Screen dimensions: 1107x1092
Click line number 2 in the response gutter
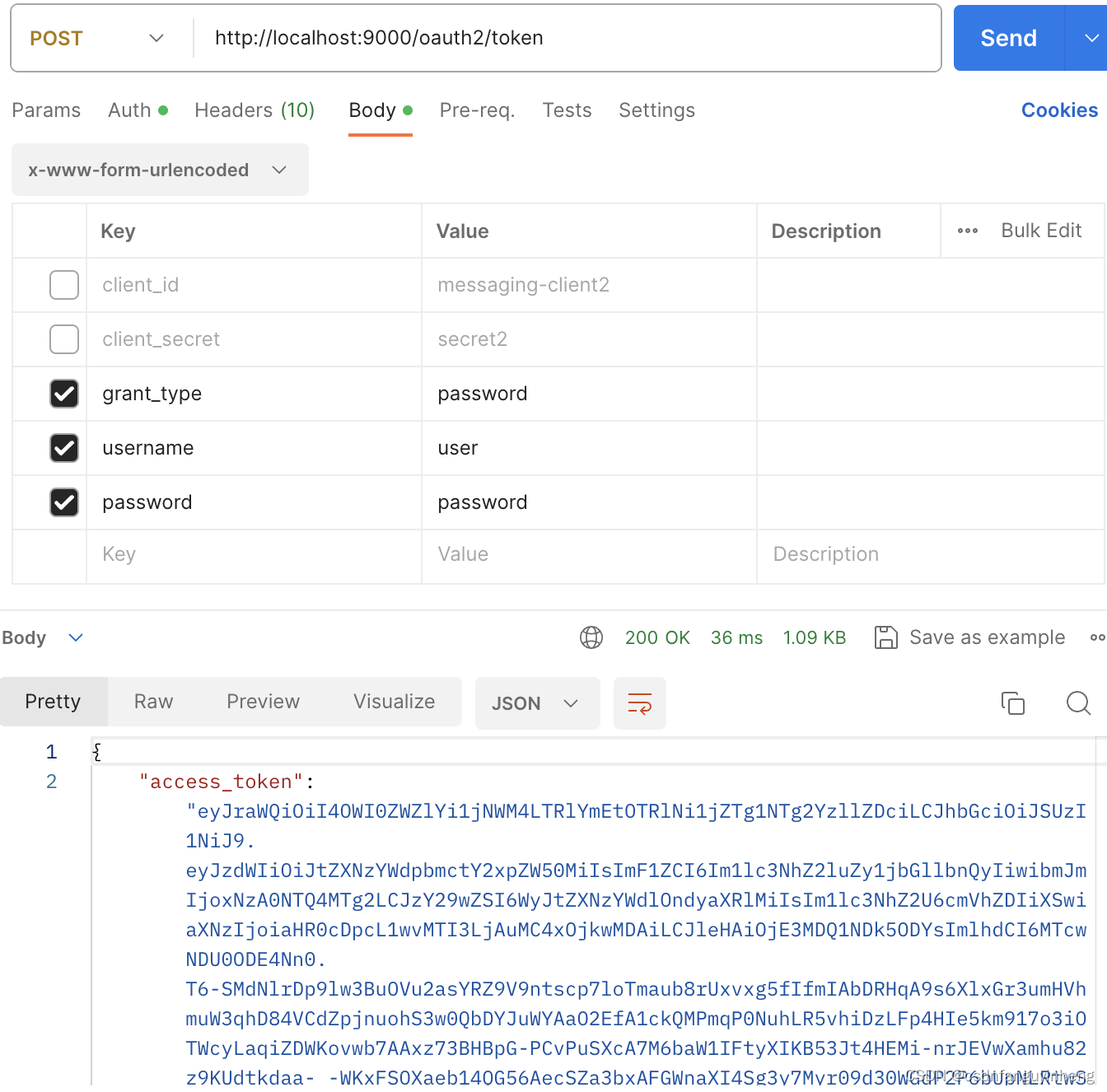point(51,782)
